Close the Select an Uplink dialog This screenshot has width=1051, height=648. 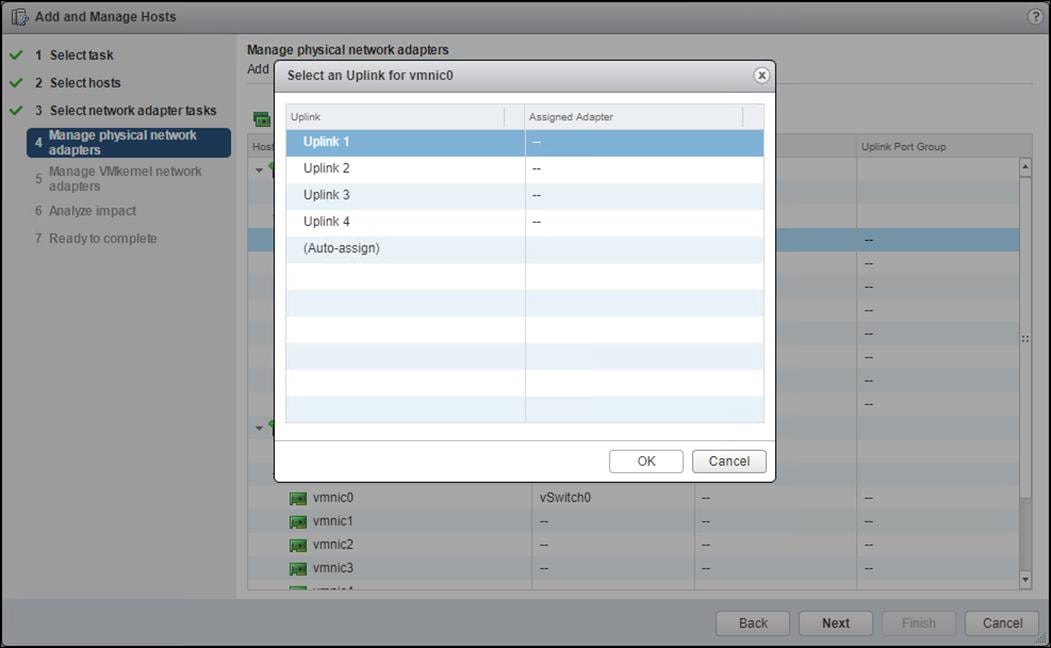[x=761, y=75]
